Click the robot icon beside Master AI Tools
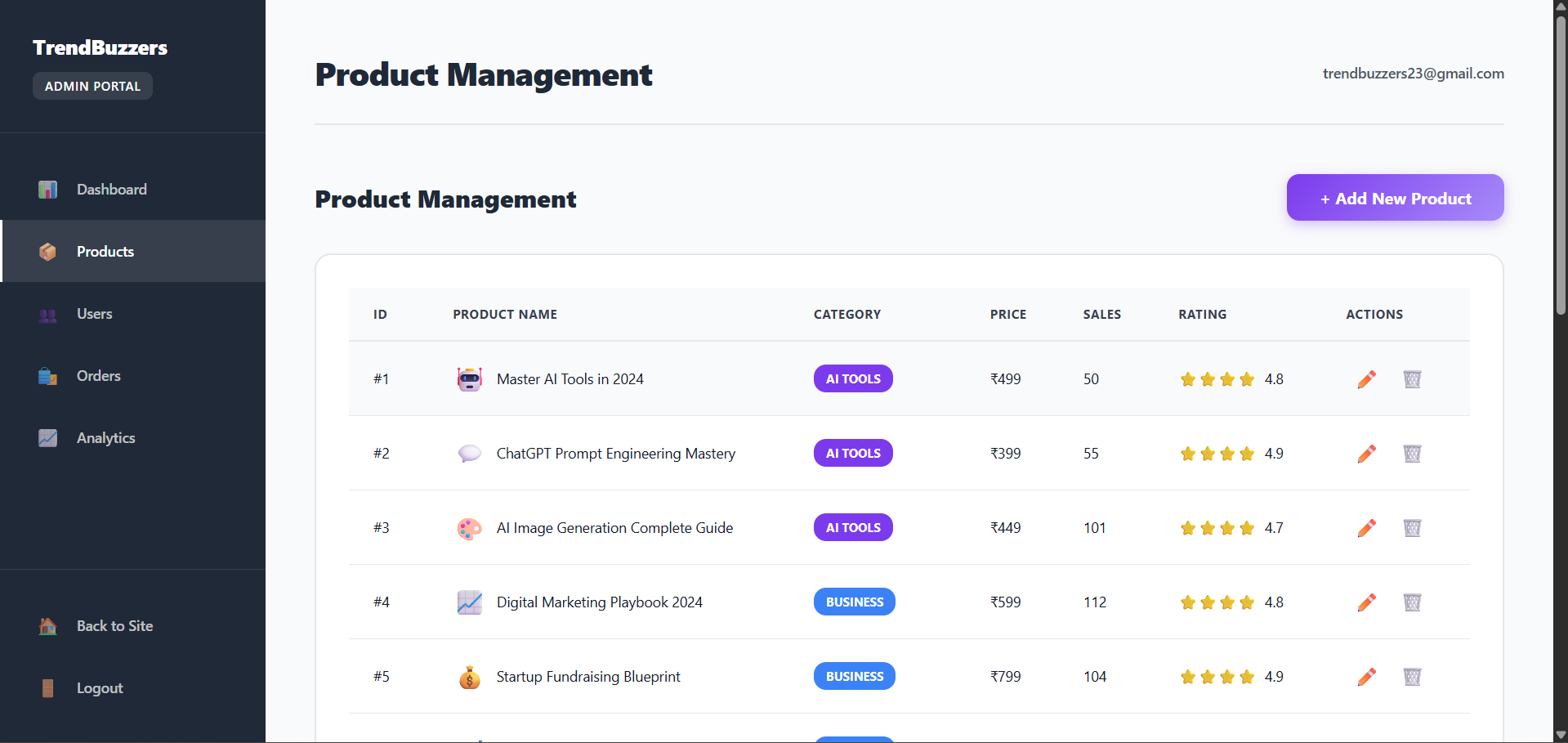Screen dimensions: 1568x743 (x=469, y=379)
